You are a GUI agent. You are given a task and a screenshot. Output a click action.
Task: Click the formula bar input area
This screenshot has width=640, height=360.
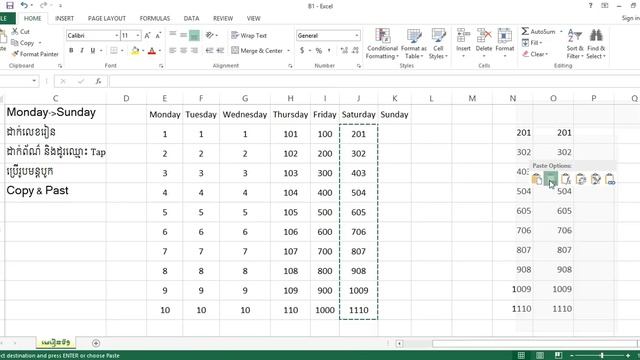coord(373,81)
